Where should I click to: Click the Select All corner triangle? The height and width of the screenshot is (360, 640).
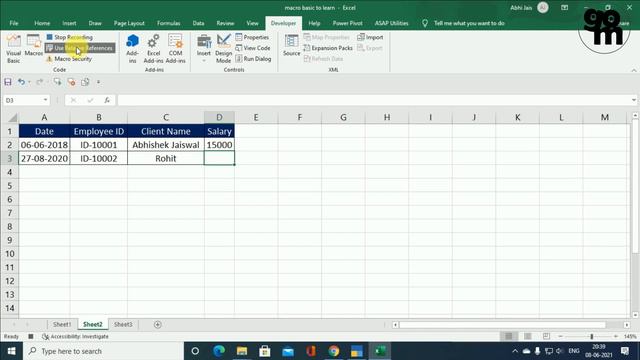pos(12,118)
